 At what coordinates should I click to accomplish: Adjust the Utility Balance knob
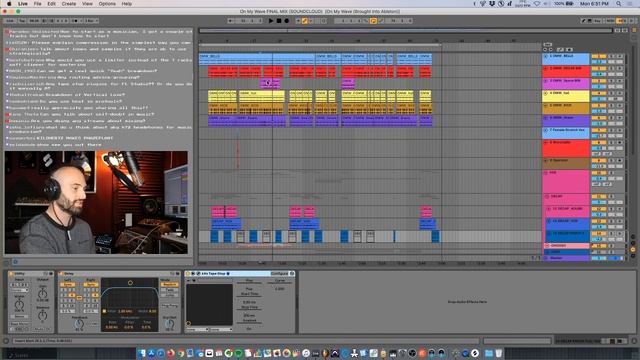point(42,315)
